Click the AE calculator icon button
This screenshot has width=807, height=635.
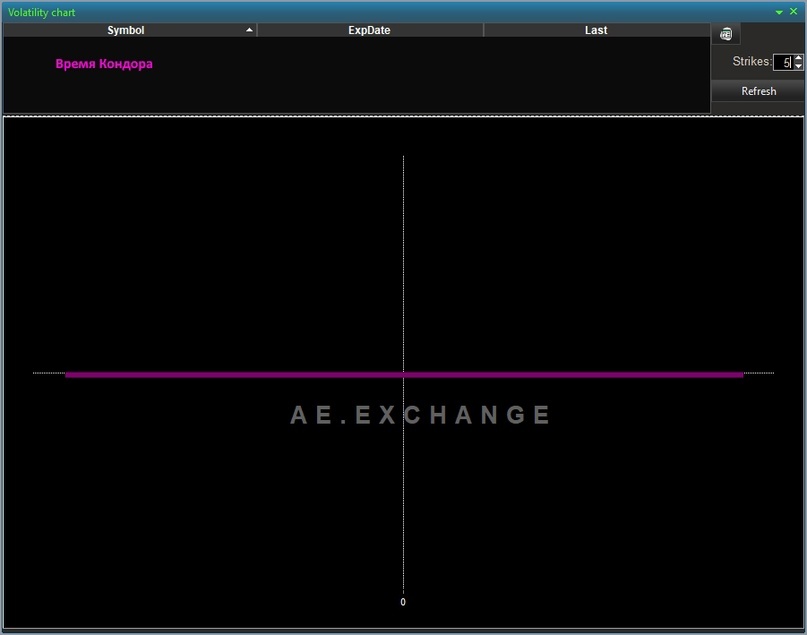click(x=726, y=34)
